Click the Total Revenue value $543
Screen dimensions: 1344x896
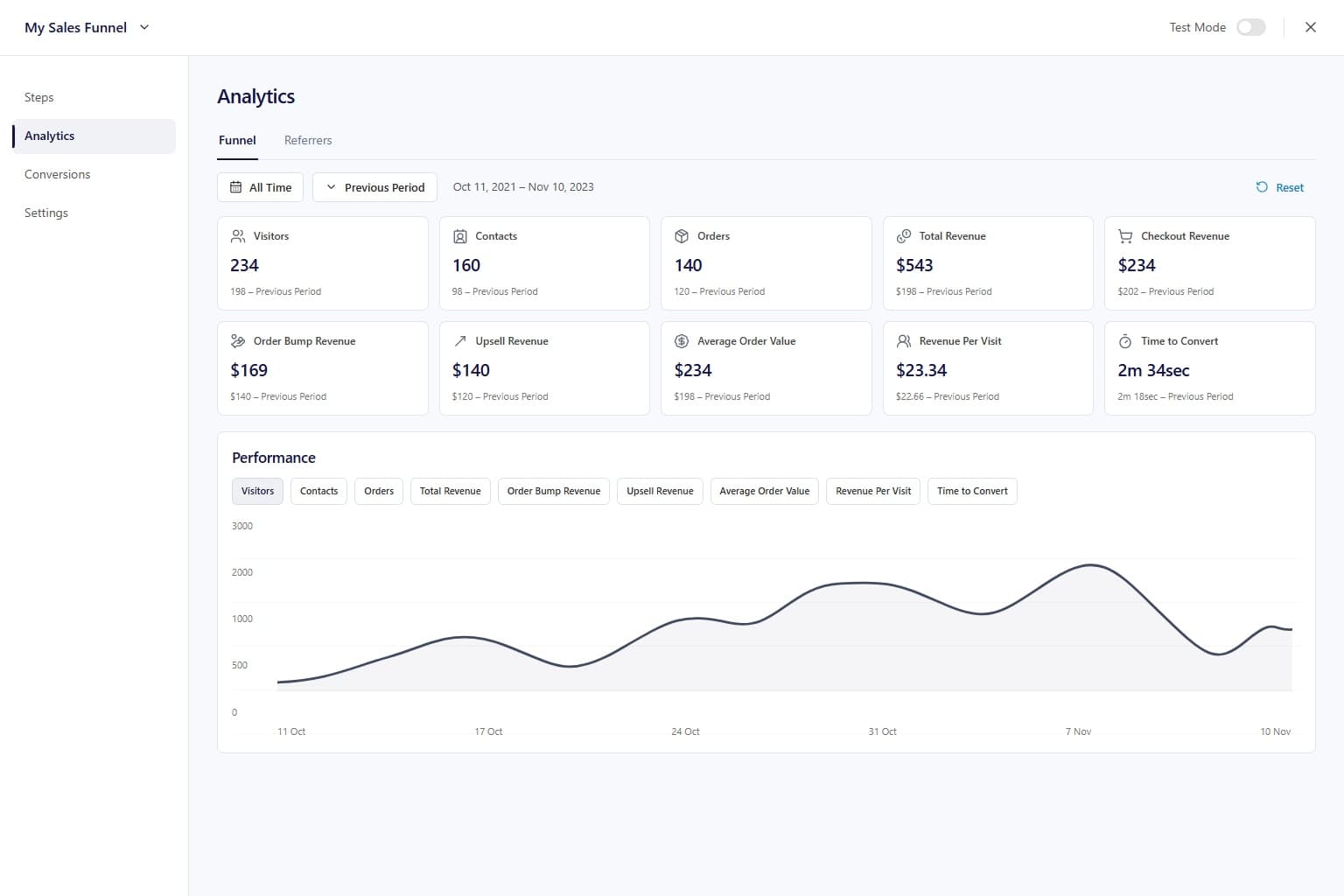914,265
